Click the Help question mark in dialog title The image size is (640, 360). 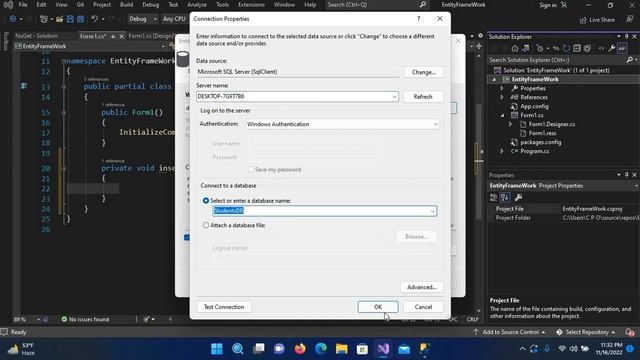418,19
